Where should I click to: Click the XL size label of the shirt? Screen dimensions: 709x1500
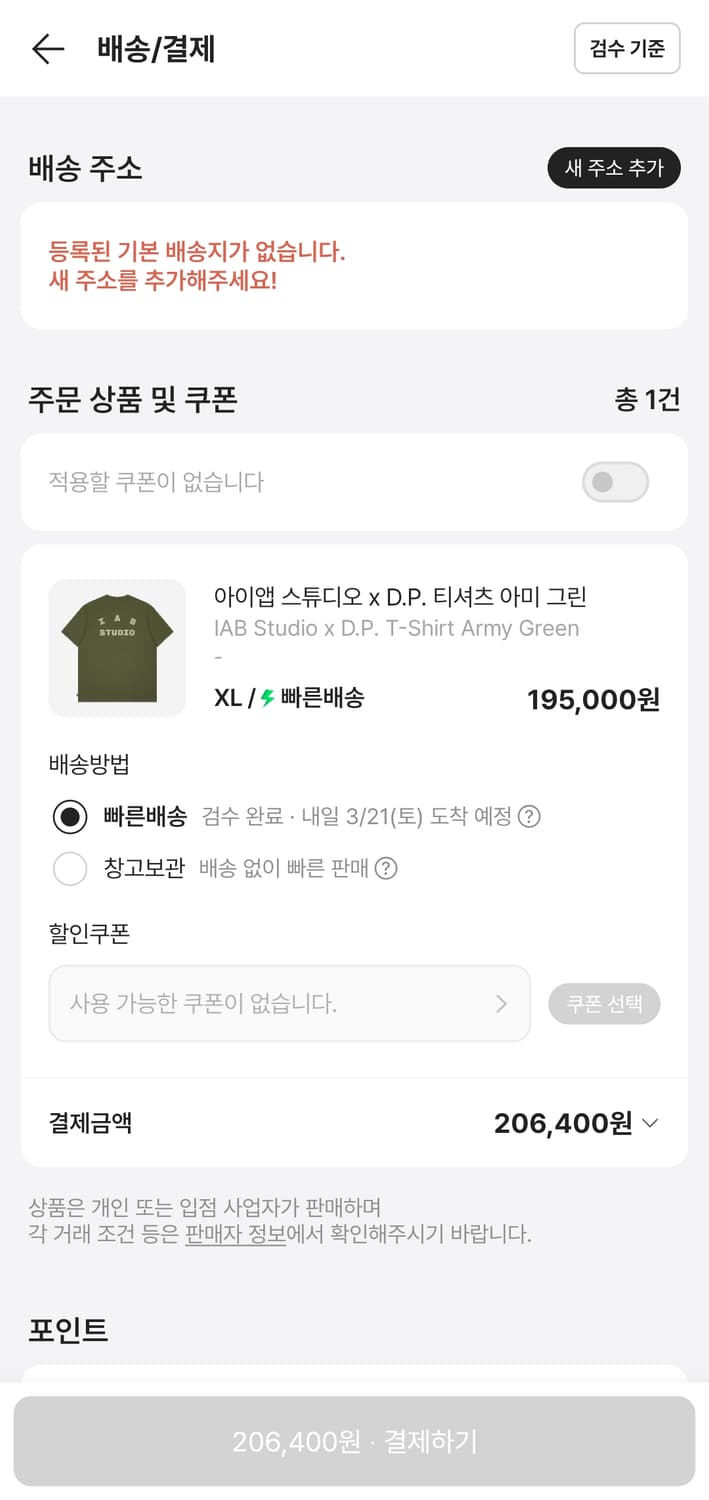click(x=227, y=699)
